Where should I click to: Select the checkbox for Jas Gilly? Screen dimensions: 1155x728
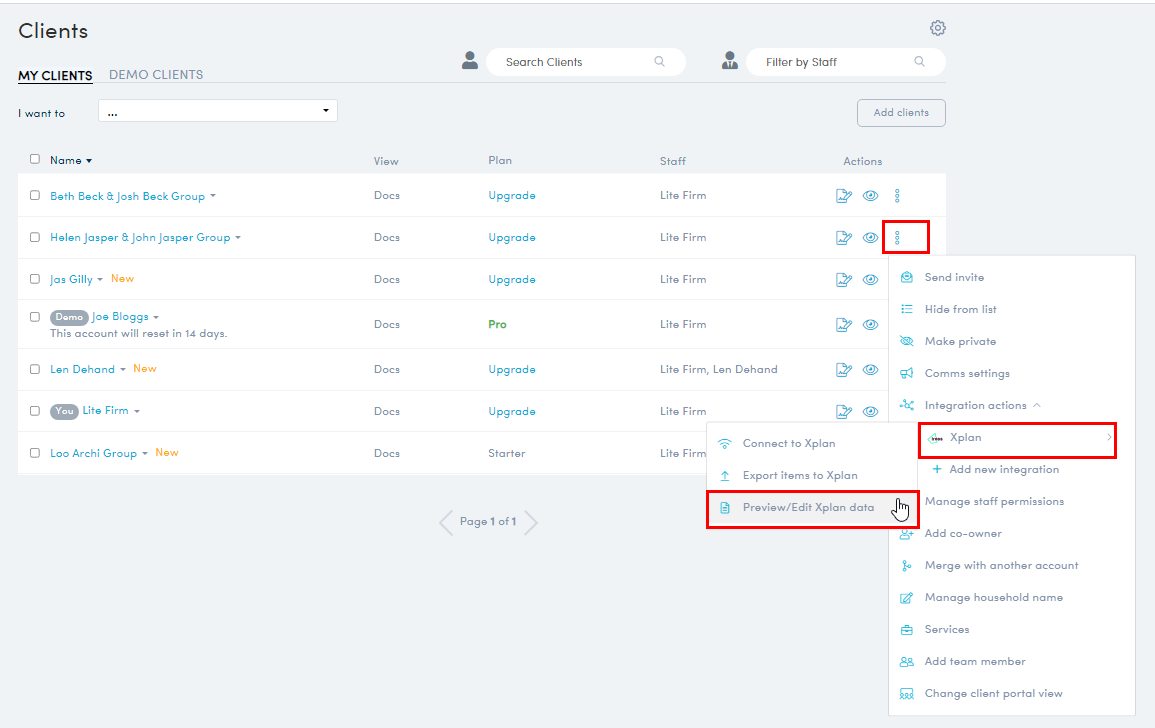click(35, 280)
